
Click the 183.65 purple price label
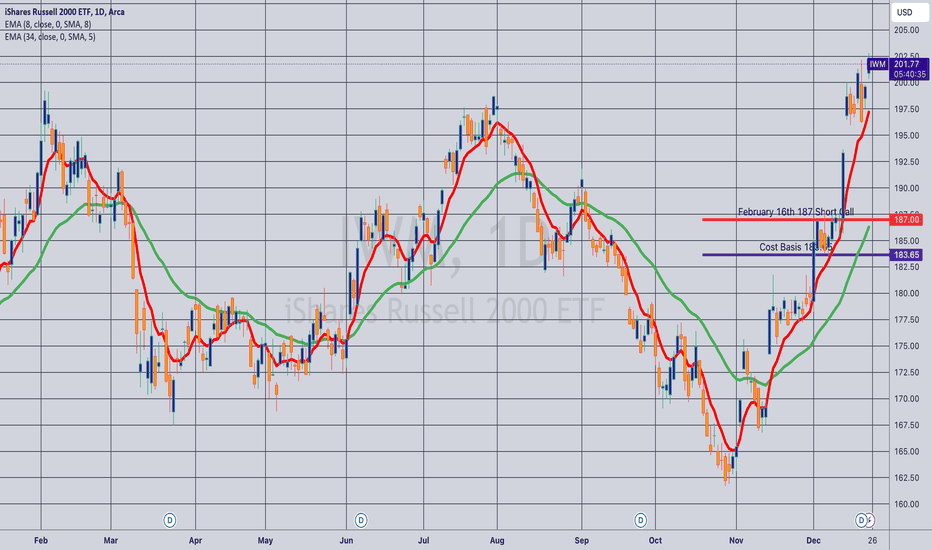906,255
